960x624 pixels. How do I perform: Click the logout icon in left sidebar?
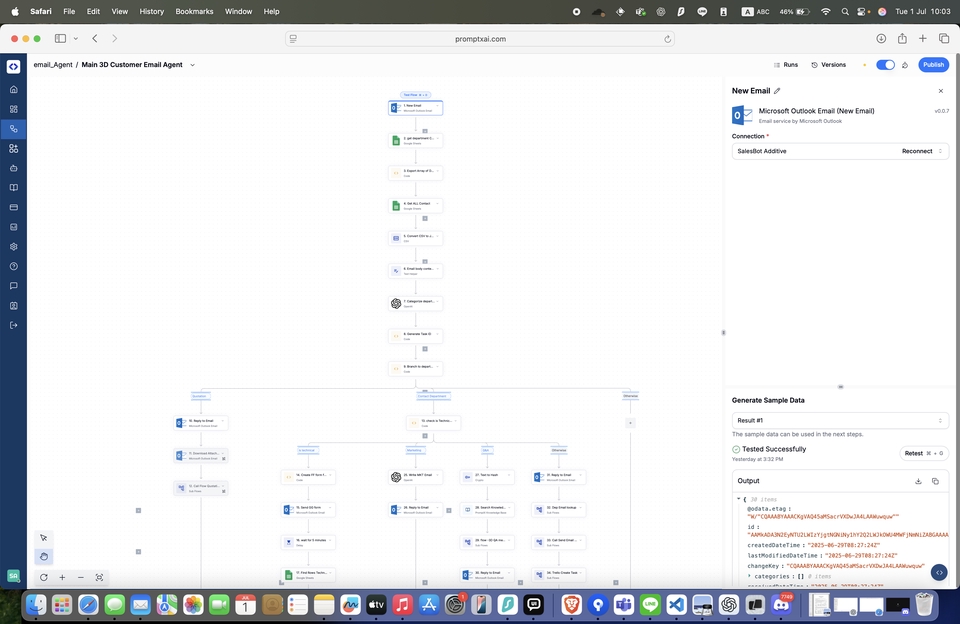coord(13,325)
